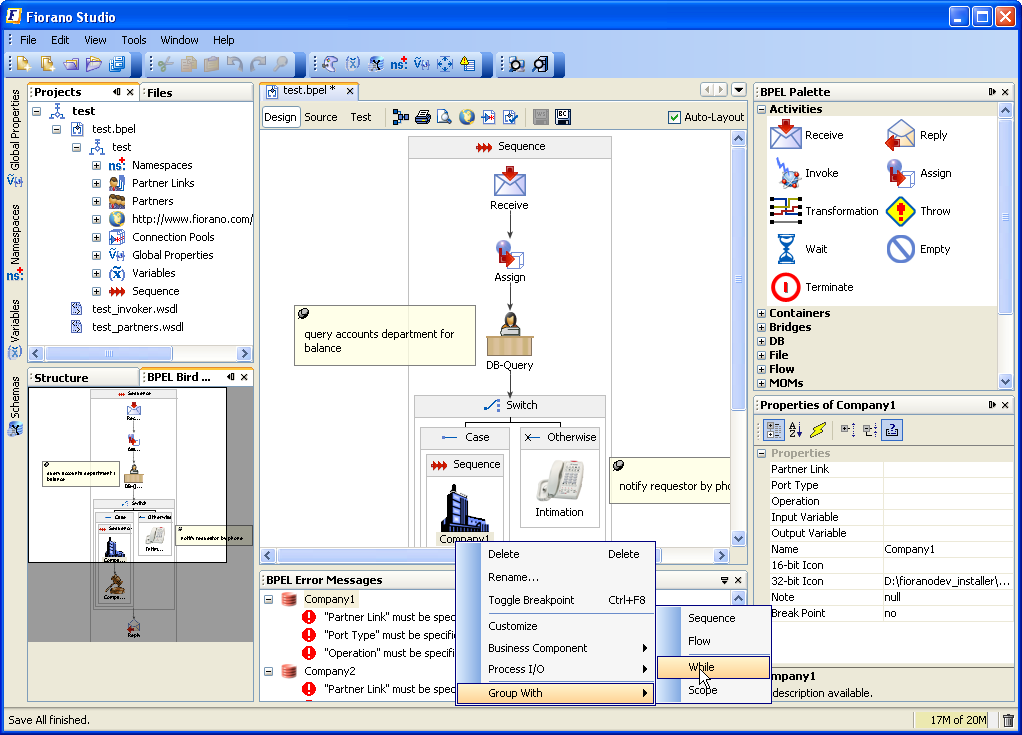Click the Name property value Company1
1022x735 pixels.
[948, 549]
